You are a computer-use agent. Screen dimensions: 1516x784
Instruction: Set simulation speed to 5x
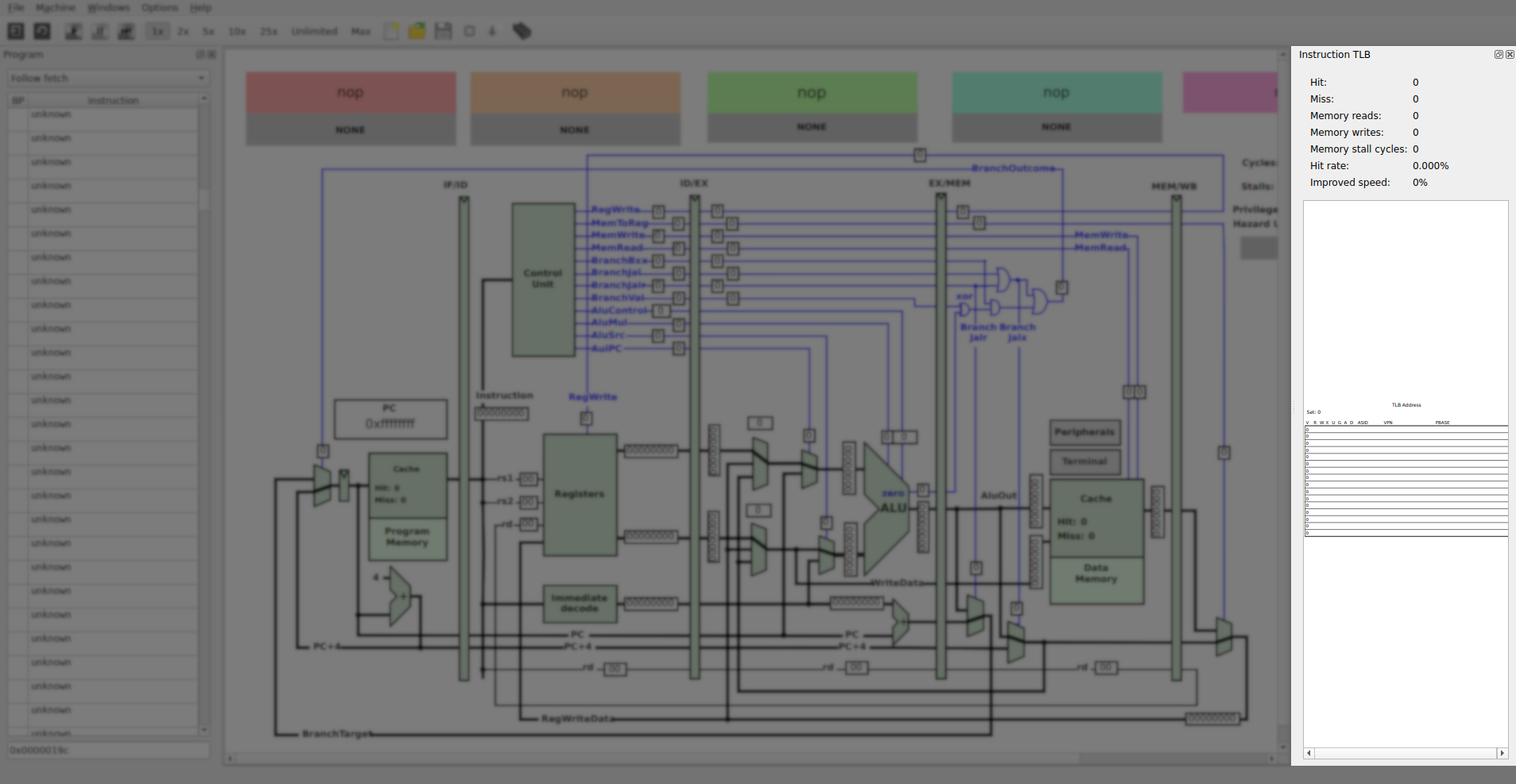click(x=208, y=31)
